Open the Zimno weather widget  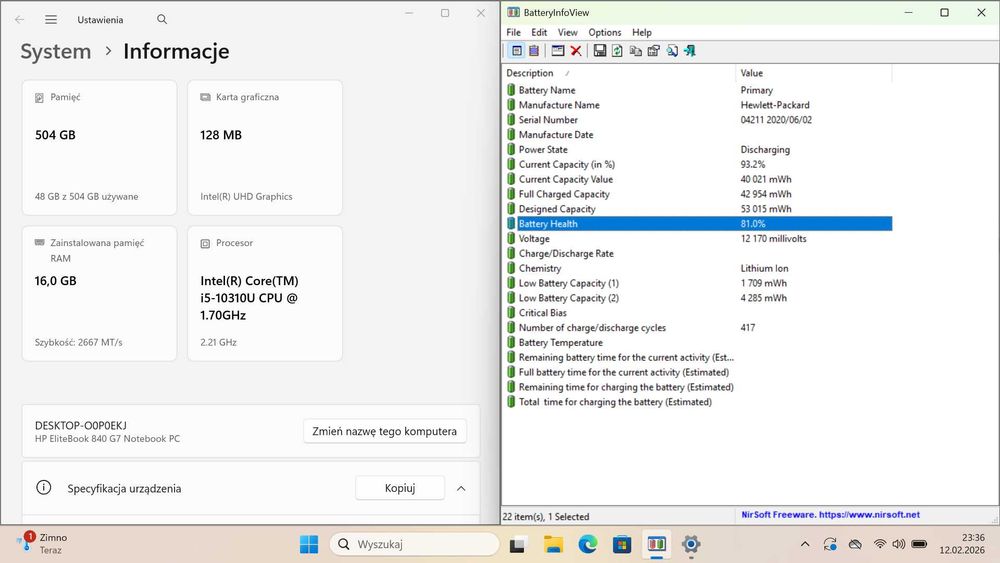[x=43, y=544]
